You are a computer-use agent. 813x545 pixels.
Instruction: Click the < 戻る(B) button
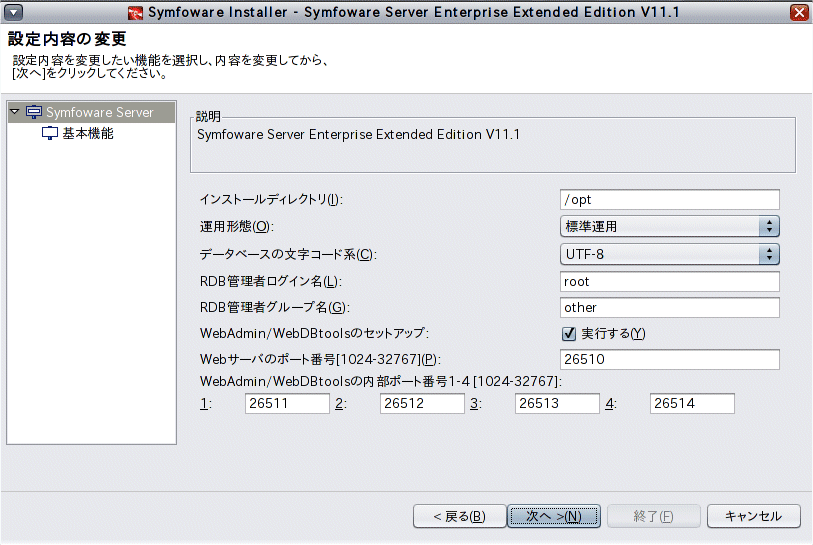coord(459,516)
